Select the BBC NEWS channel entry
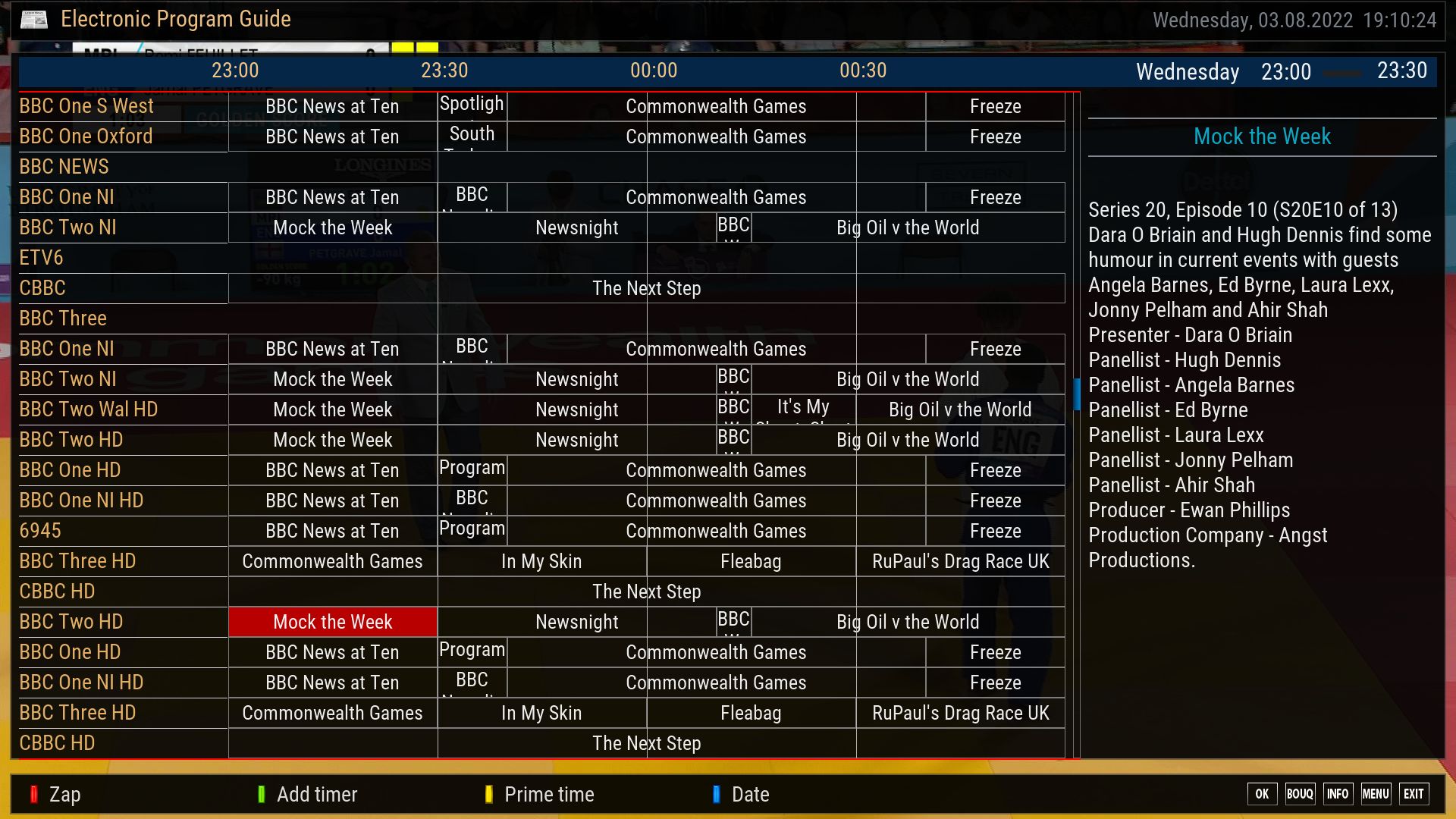 point(64,167)
